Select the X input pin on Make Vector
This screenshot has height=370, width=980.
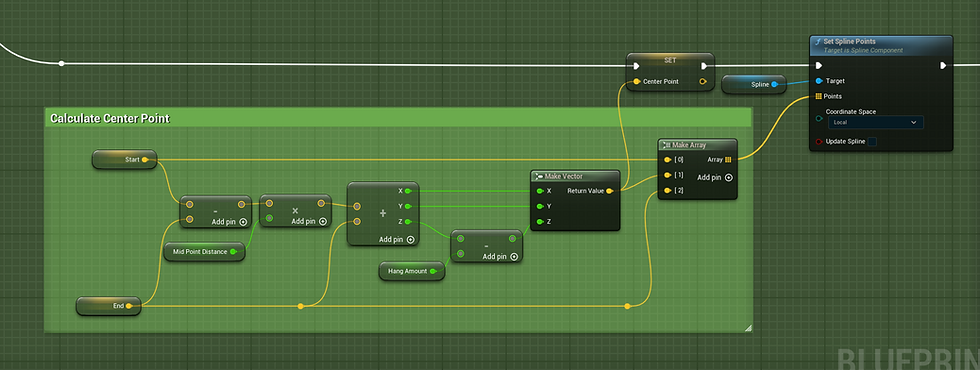coord(540,191)
